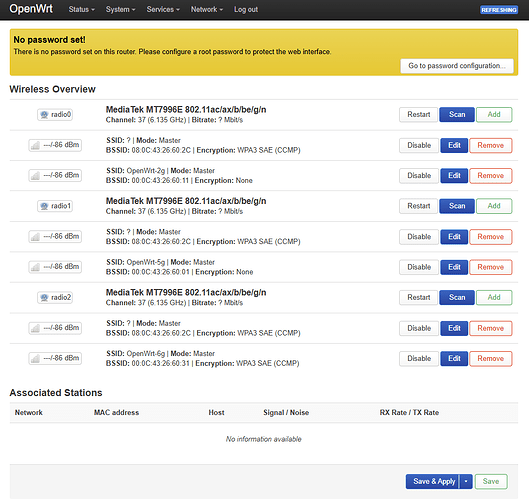Disable the OpenWrt-6g wireless network
This screenshot has height=500, width=529.
coord(419,359)
